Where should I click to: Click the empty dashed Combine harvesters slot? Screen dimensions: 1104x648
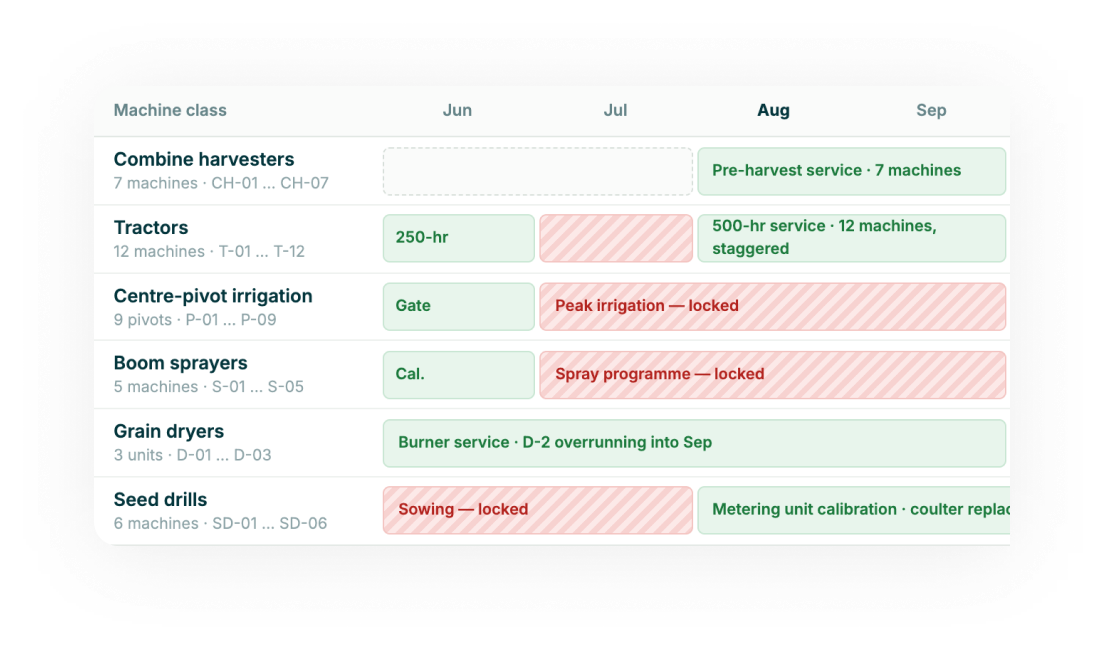click(538, 171)
